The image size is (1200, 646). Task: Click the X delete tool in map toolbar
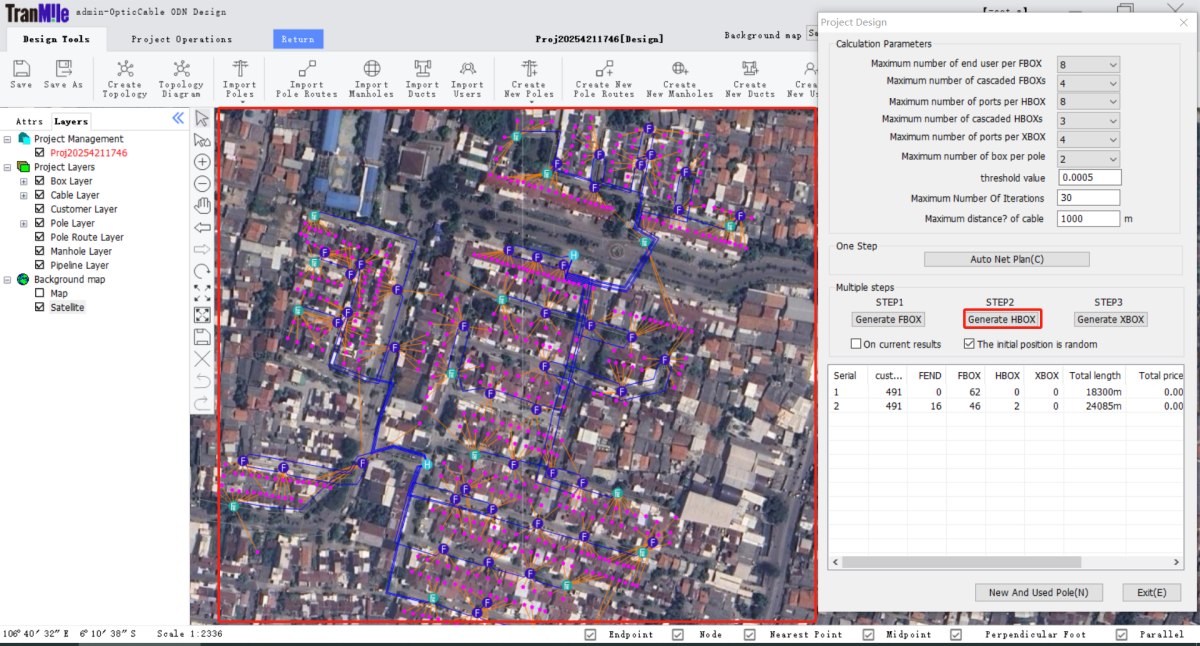coord(202,359)
